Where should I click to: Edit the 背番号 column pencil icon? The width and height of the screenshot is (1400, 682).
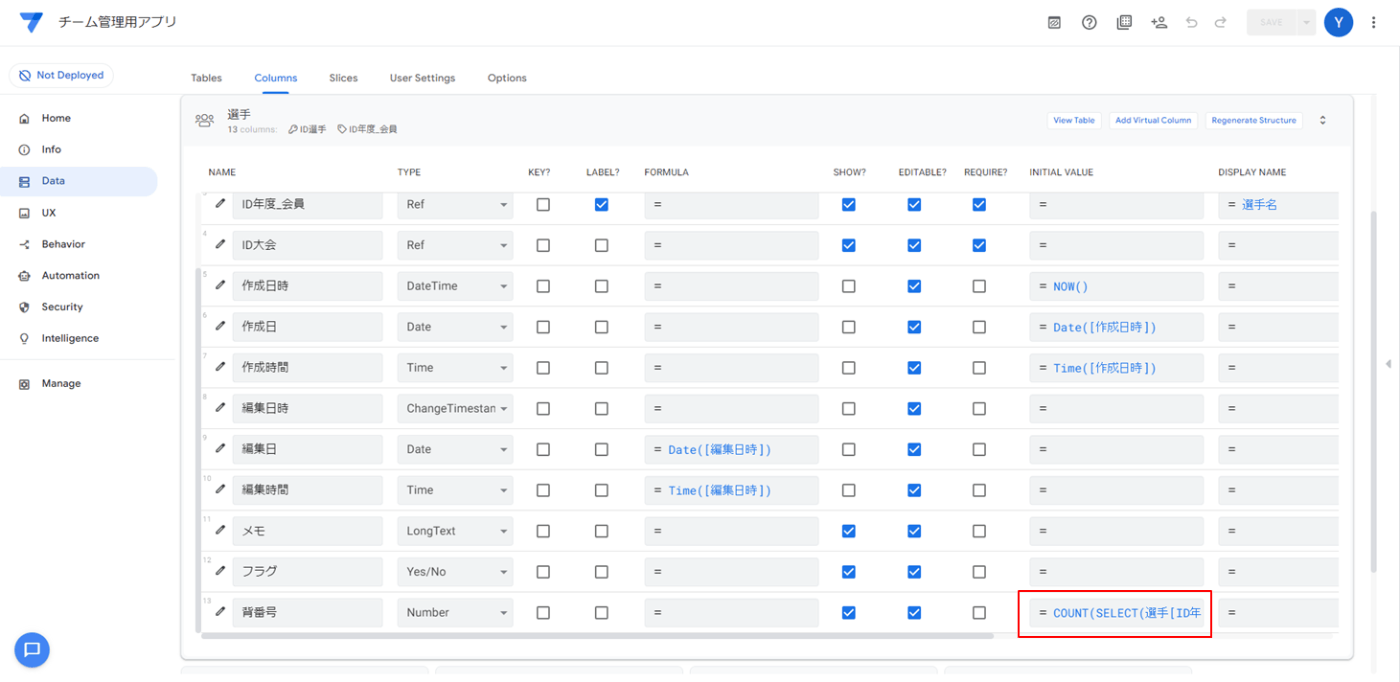pos(220,612)
